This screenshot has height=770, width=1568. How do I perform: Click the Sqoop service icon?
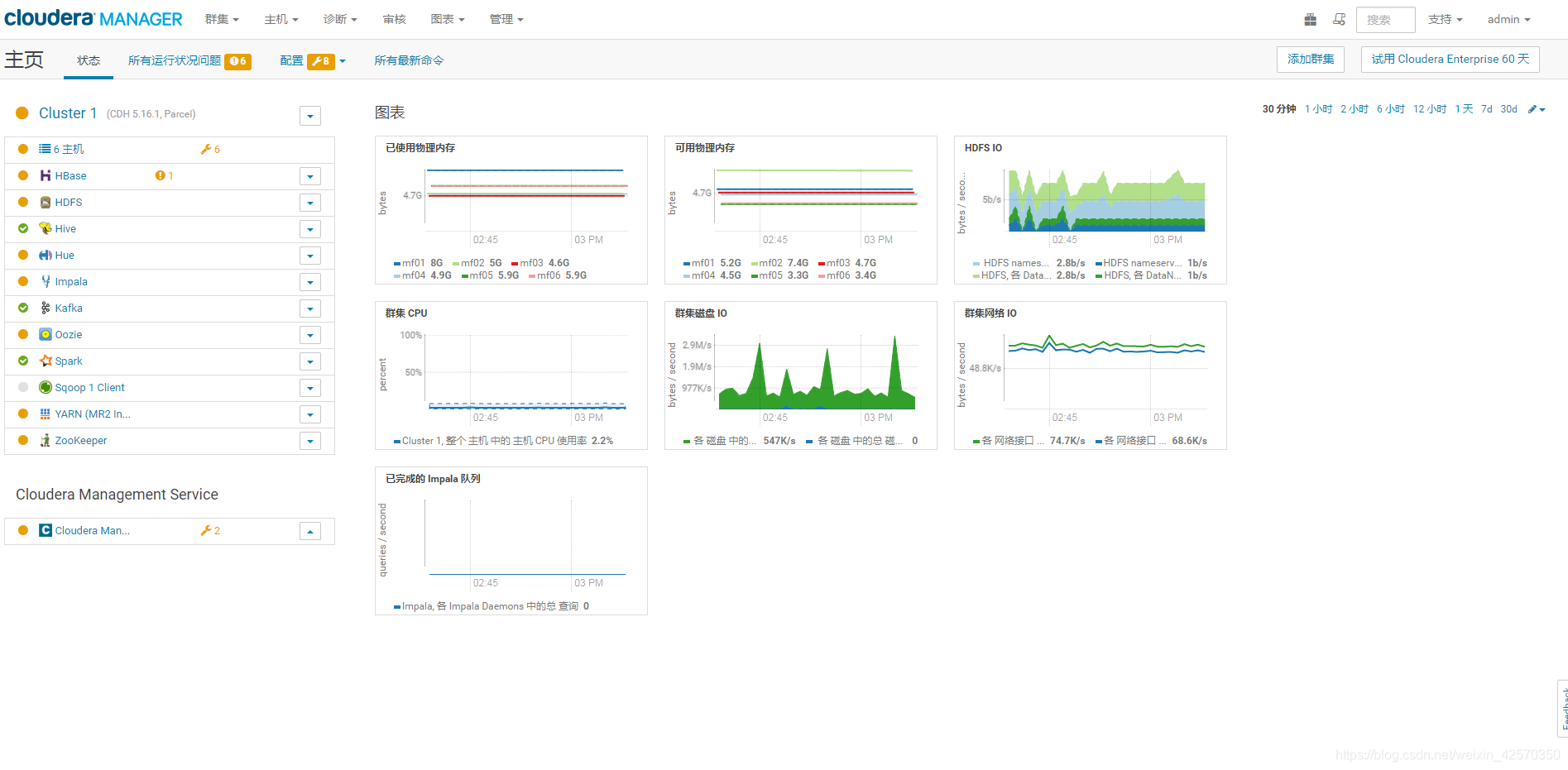(x=46, y=387)
